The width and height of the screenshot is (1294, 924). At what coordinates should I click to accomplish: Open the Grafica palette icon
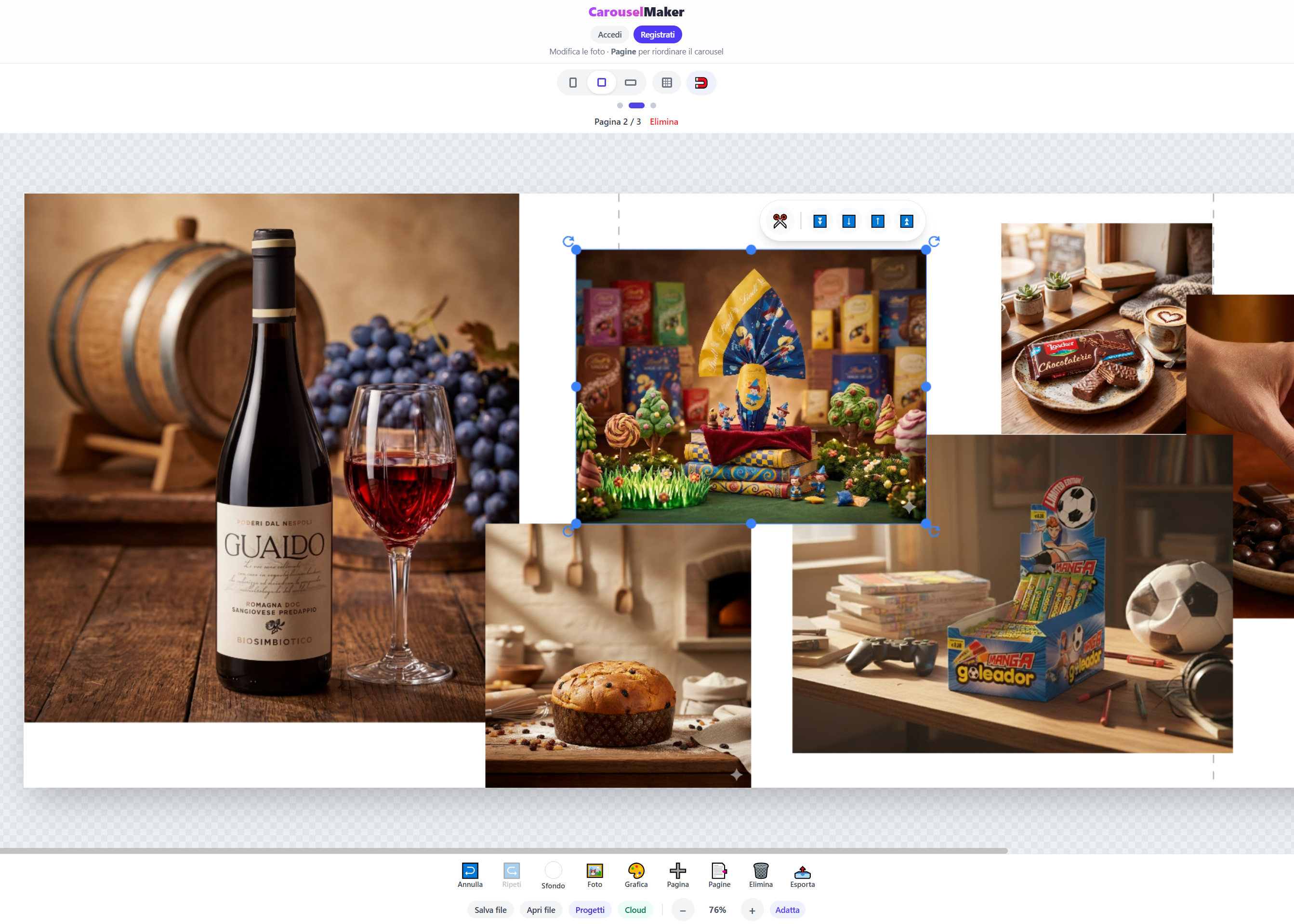(636, 870)
